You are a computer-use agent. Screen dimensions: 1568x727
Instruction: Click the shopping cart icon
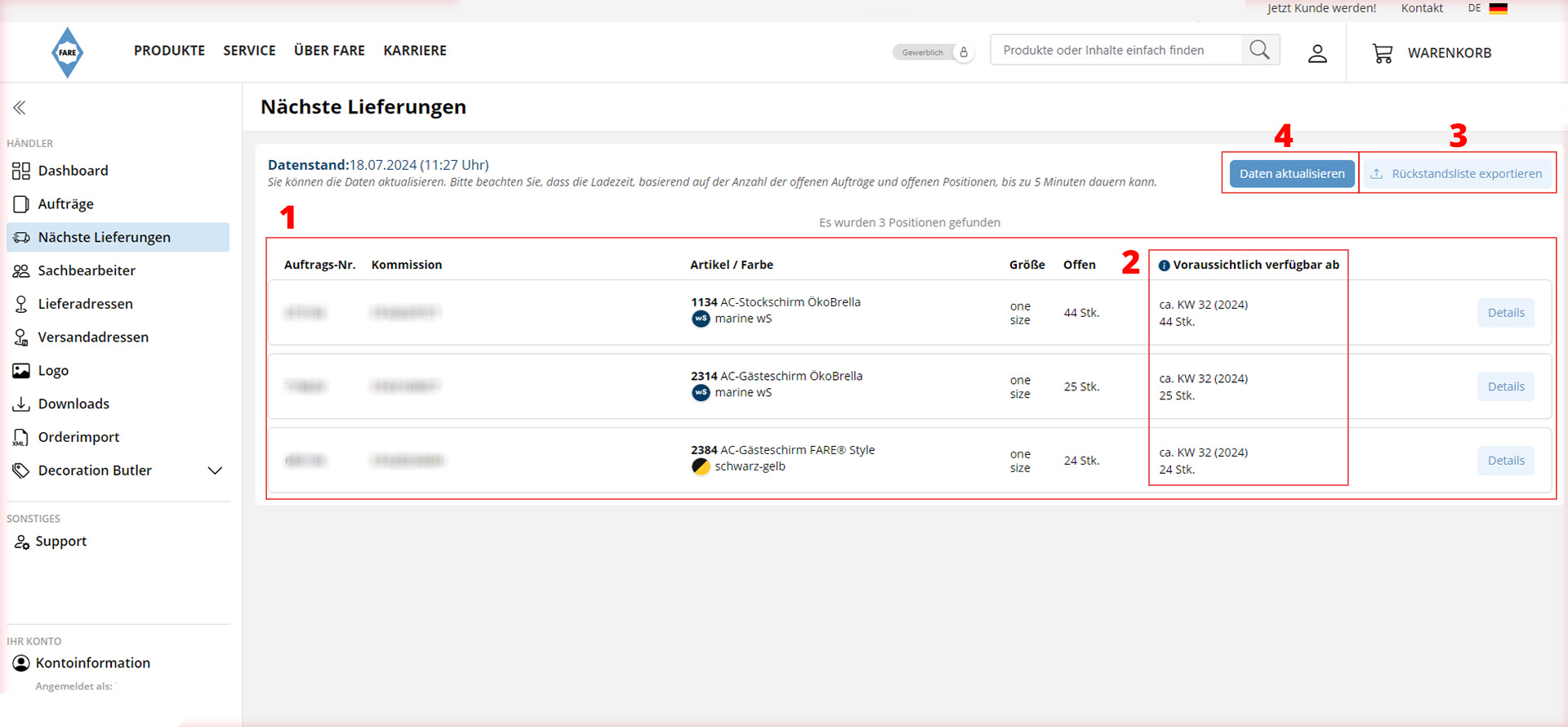[1383, 54]
